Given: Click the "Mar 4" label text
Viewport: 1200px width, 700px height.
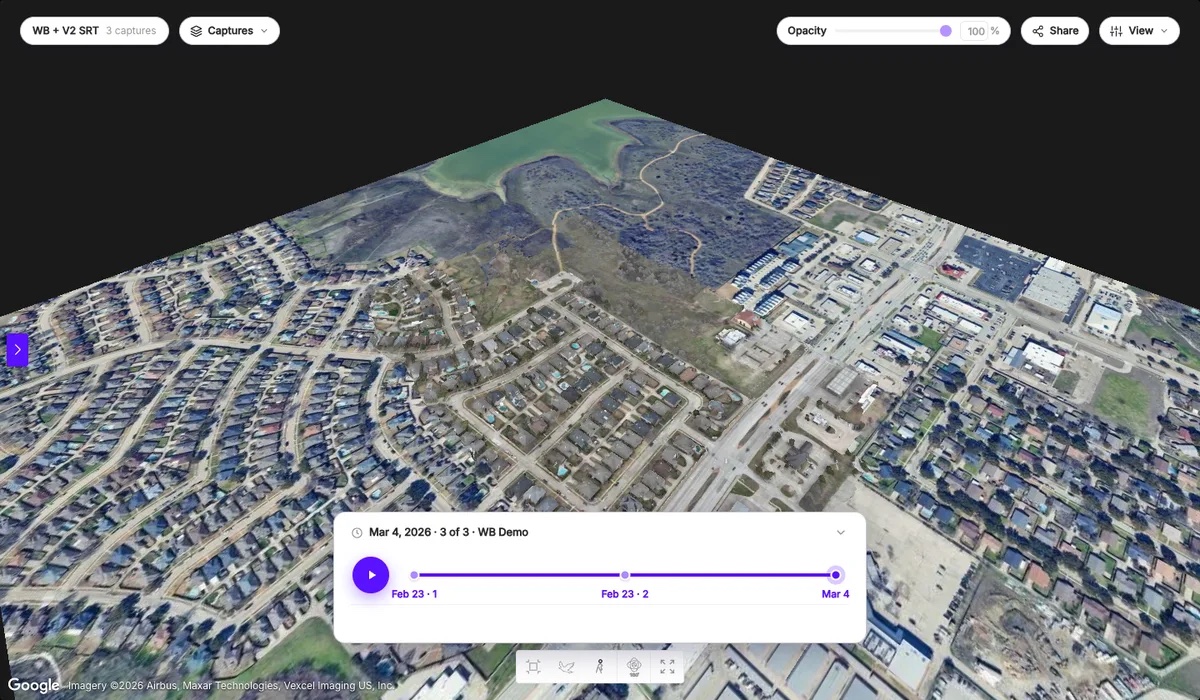Looking at the screenshot, I should coord(836,594).
